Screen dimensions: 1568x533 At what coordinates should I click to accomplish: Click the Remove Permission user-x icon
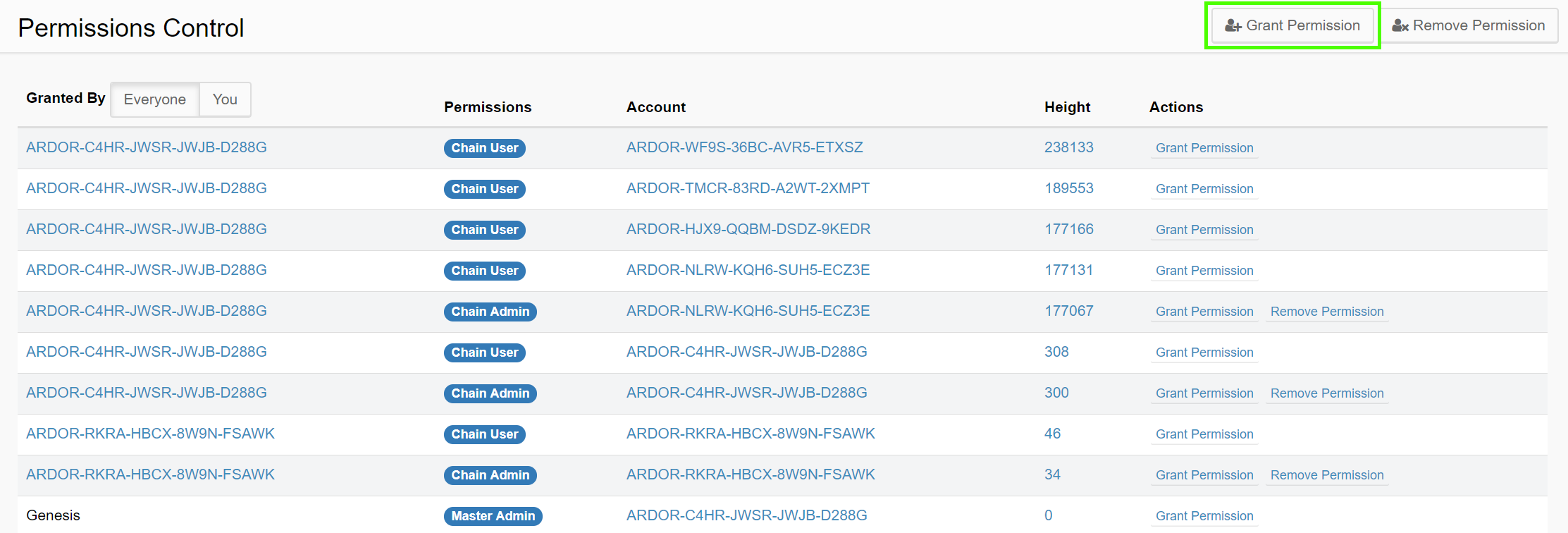tap(1400, 26)
